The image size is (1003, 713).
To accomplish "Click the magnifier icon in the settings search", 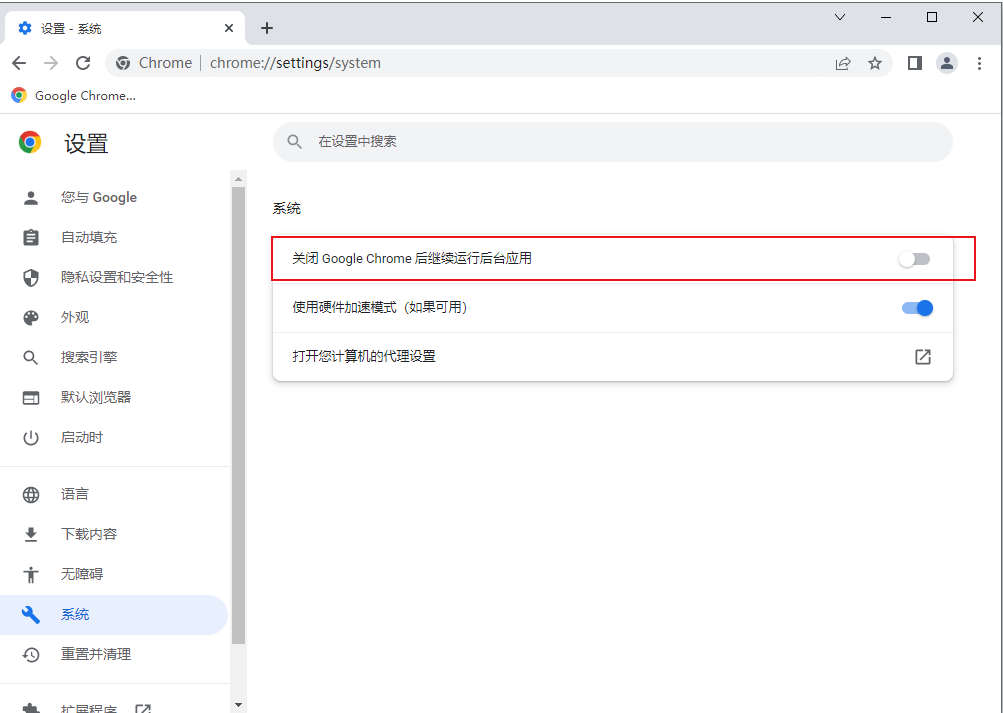I will coord(294,142).
